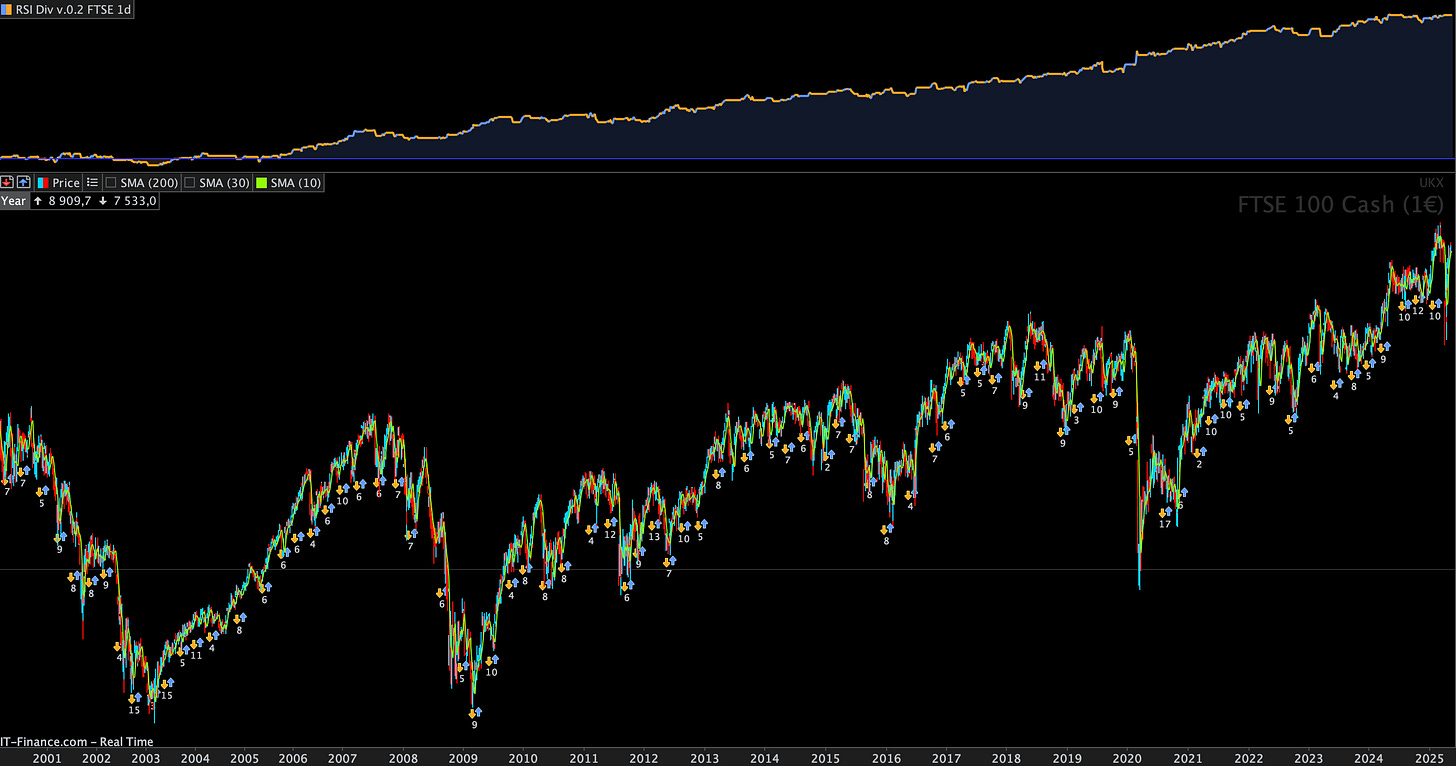Click the 2005 label on the time axis
This screenshot has width=1456, height=766.
pos(245,758)
